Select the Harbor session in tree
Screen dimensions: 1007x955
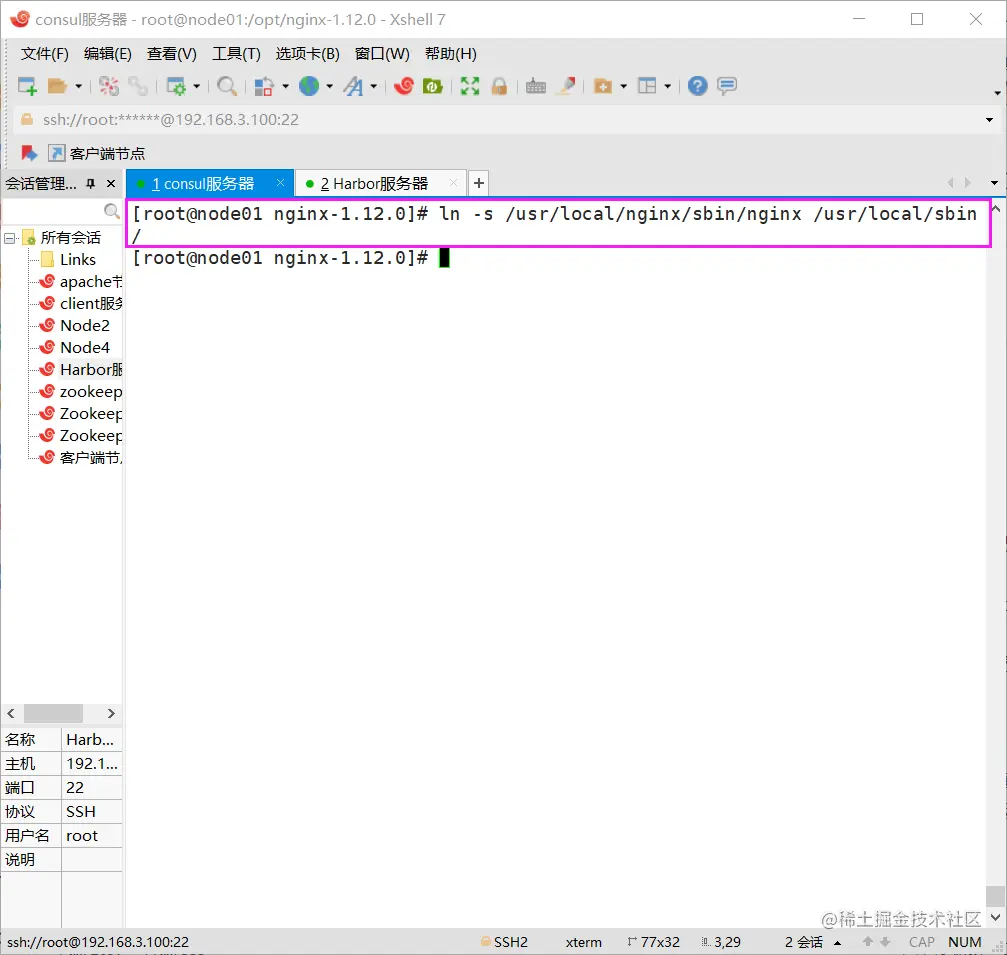point(81,369)
